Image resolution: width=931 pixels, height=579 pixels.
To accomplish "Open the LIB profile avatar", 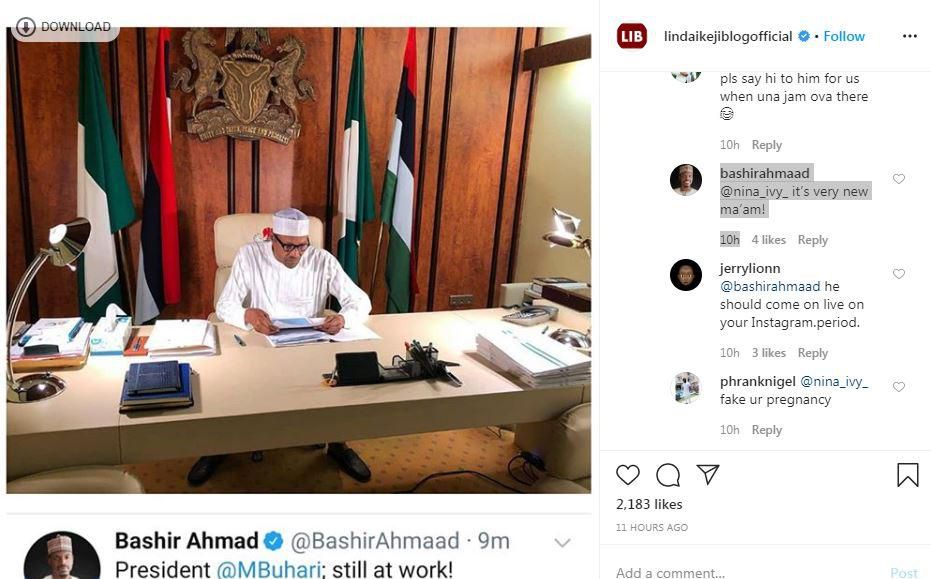I will [x=630, y=36].
